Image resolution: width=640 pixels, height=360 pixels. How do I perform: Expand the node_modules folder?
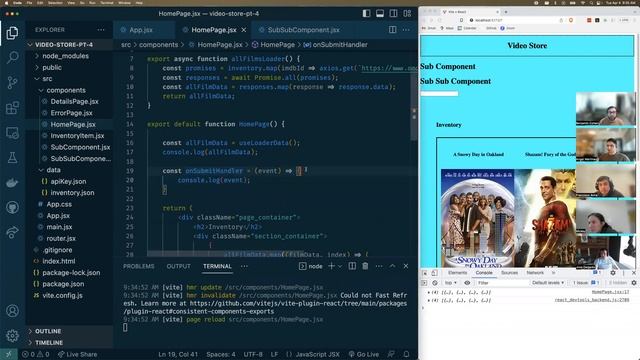pos(69,56)
